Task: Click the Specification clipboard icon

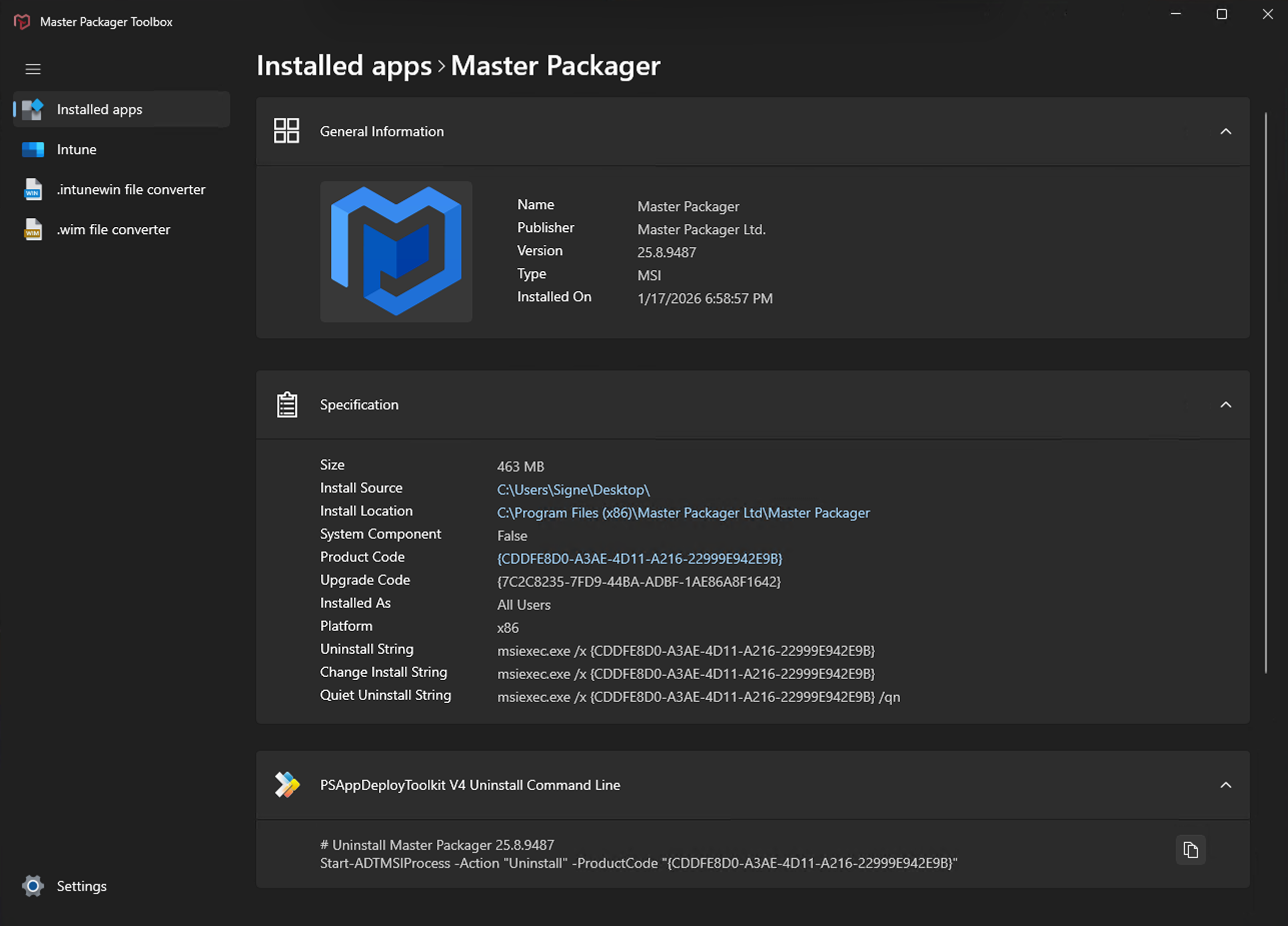Action: 287,404
